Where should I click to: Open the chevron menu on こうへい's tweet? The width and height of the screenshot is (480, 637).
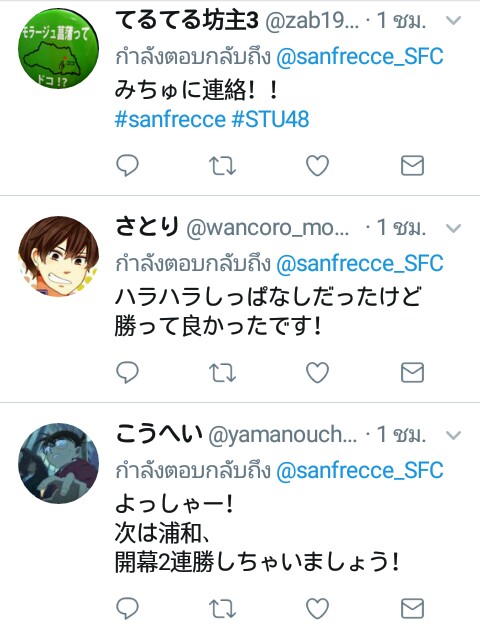[453, 436]
